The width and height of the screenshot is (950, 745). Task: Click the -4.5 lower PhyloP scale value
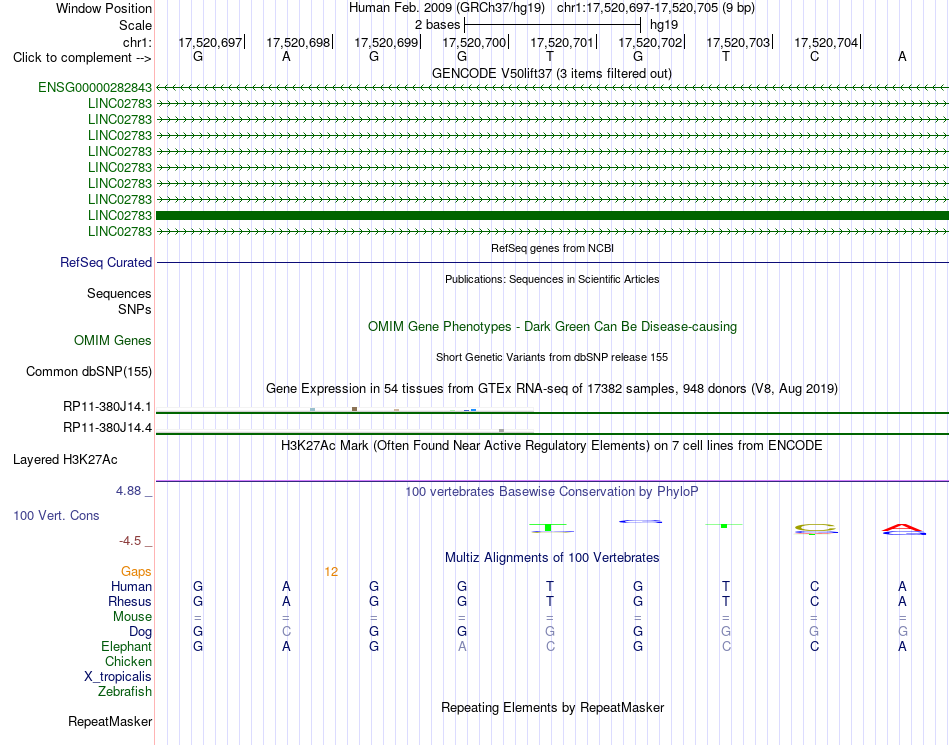tap(130, 540)
